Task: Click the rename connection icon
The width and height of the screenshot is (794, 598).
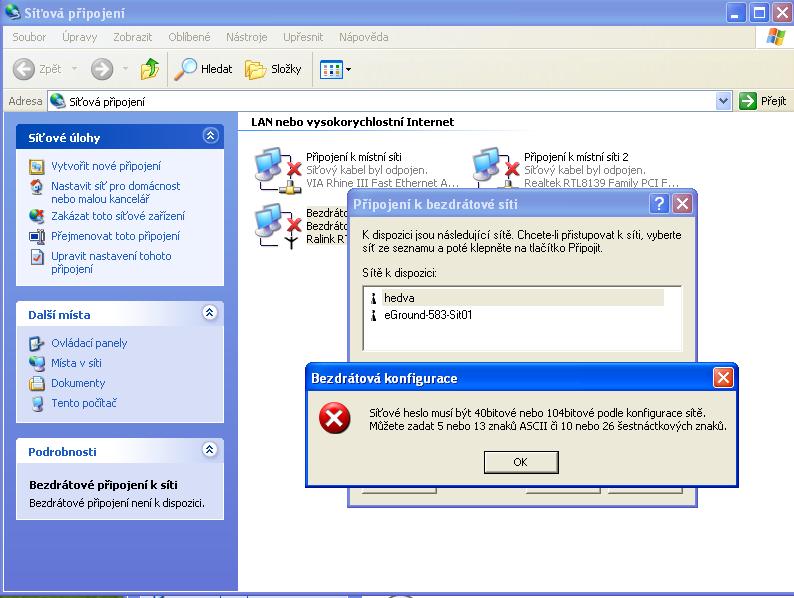Action: [x=36, y=236]
